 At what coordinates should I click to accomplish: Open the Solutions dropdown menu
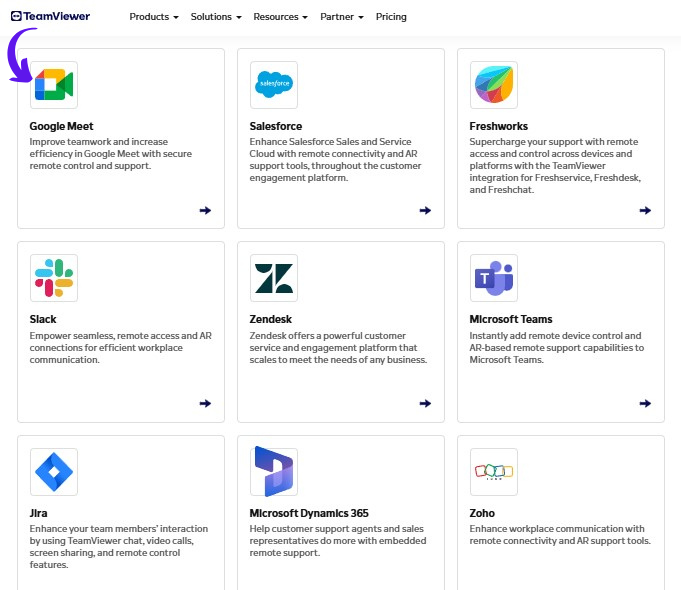(216, 17)
